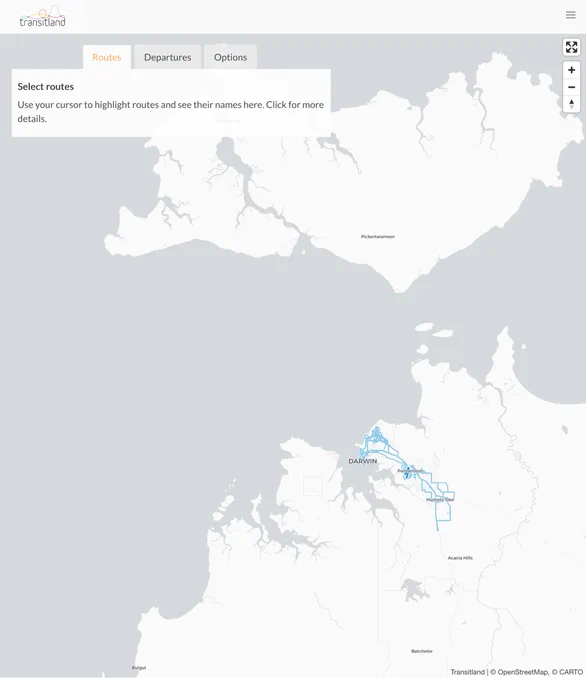Click the Pickertaramoor map label
The image size is (586, 680).
[x=378, y=236]
